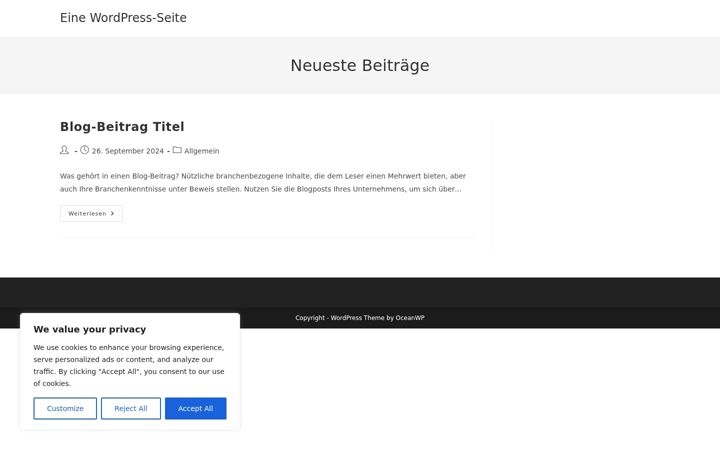
Task: Follow the OceanWP footer link
Action: click(x=410, y=318)
